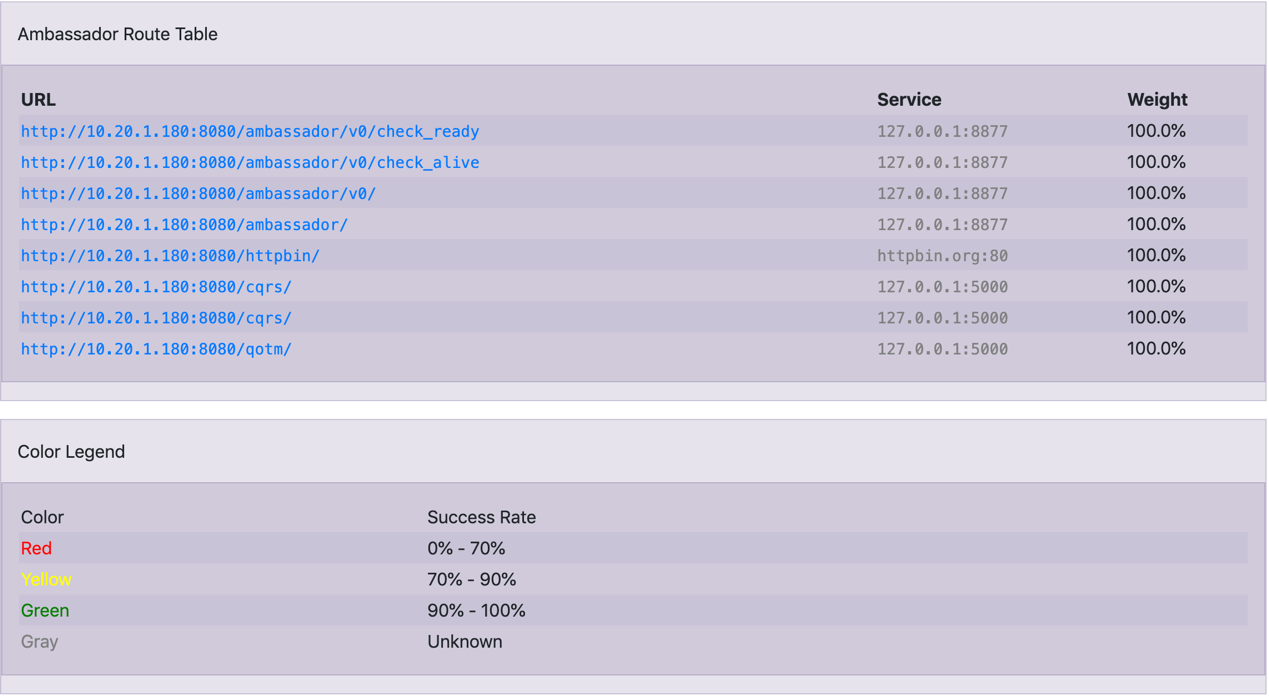Click the Green color legend label
This screenshot has height=699, width=1269.
(45, 610)
